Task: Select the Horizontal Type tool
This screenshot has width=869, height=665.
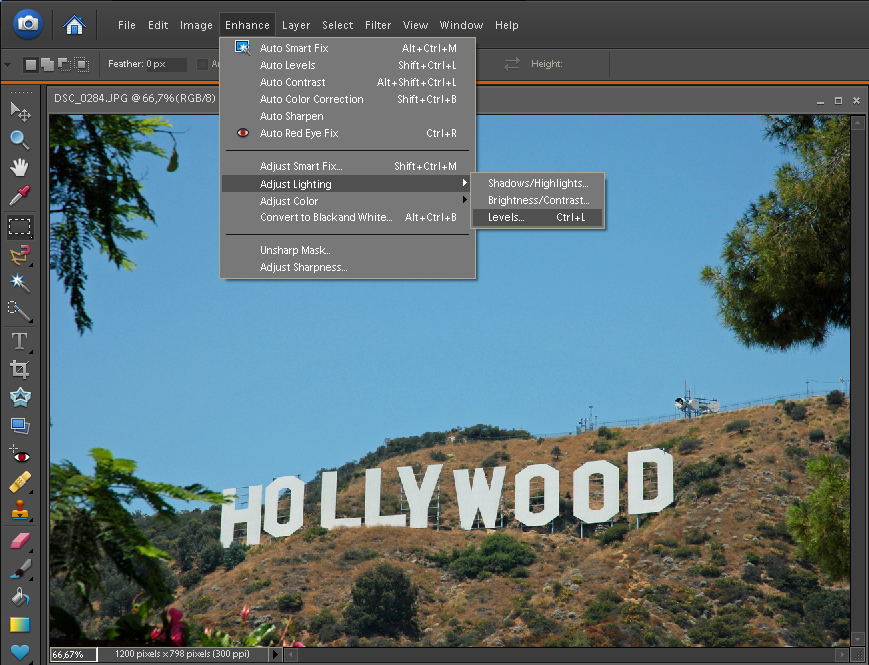Action: coord(20,341)
